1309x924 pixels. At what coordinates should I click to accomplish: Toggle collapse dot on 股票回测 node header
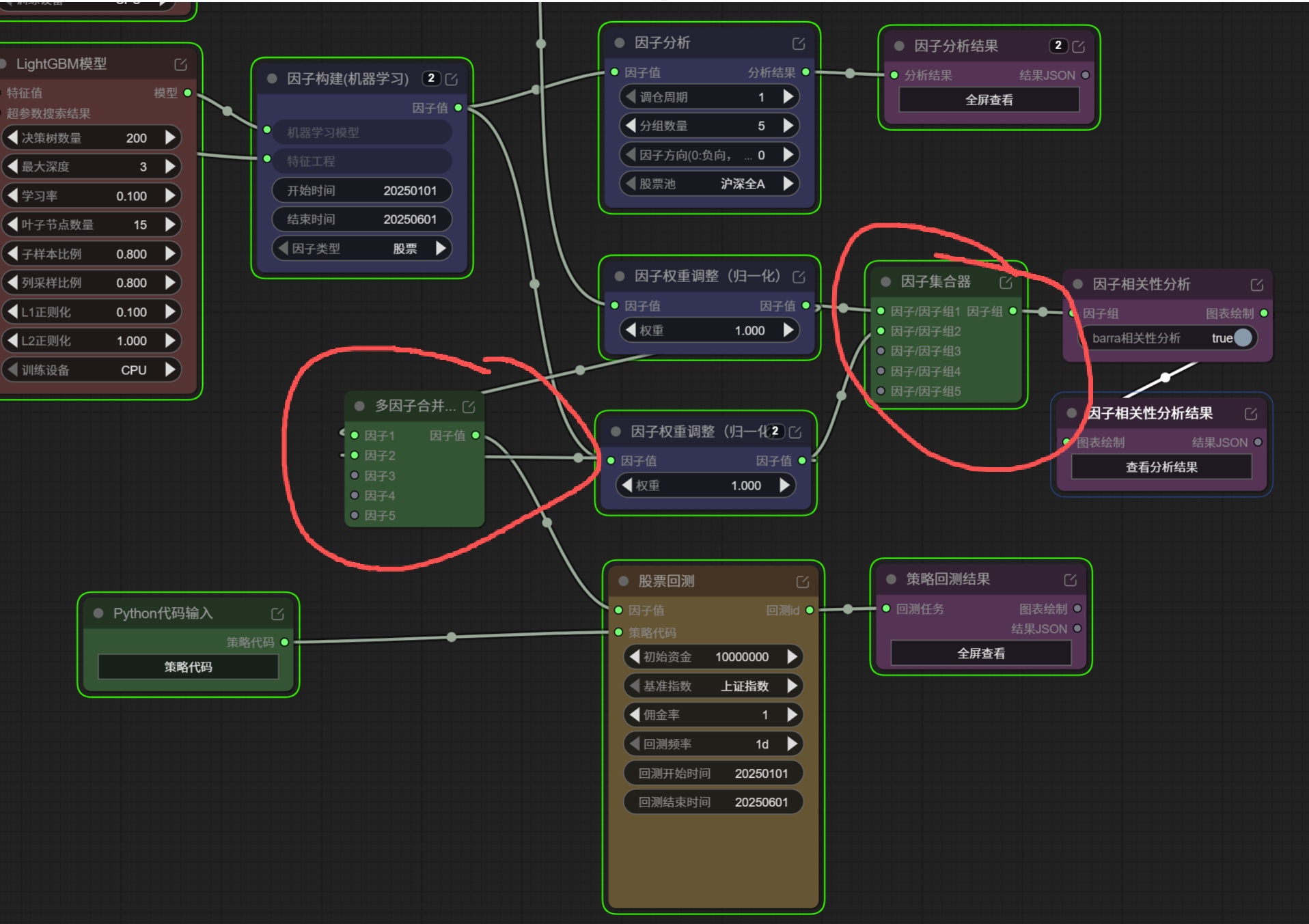point(623,581)
